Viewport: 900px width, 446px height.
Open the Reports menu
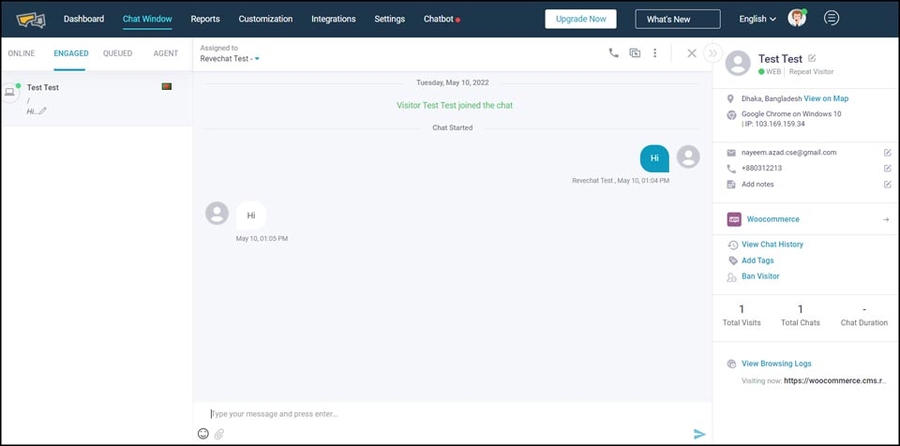tap(205, 19)
